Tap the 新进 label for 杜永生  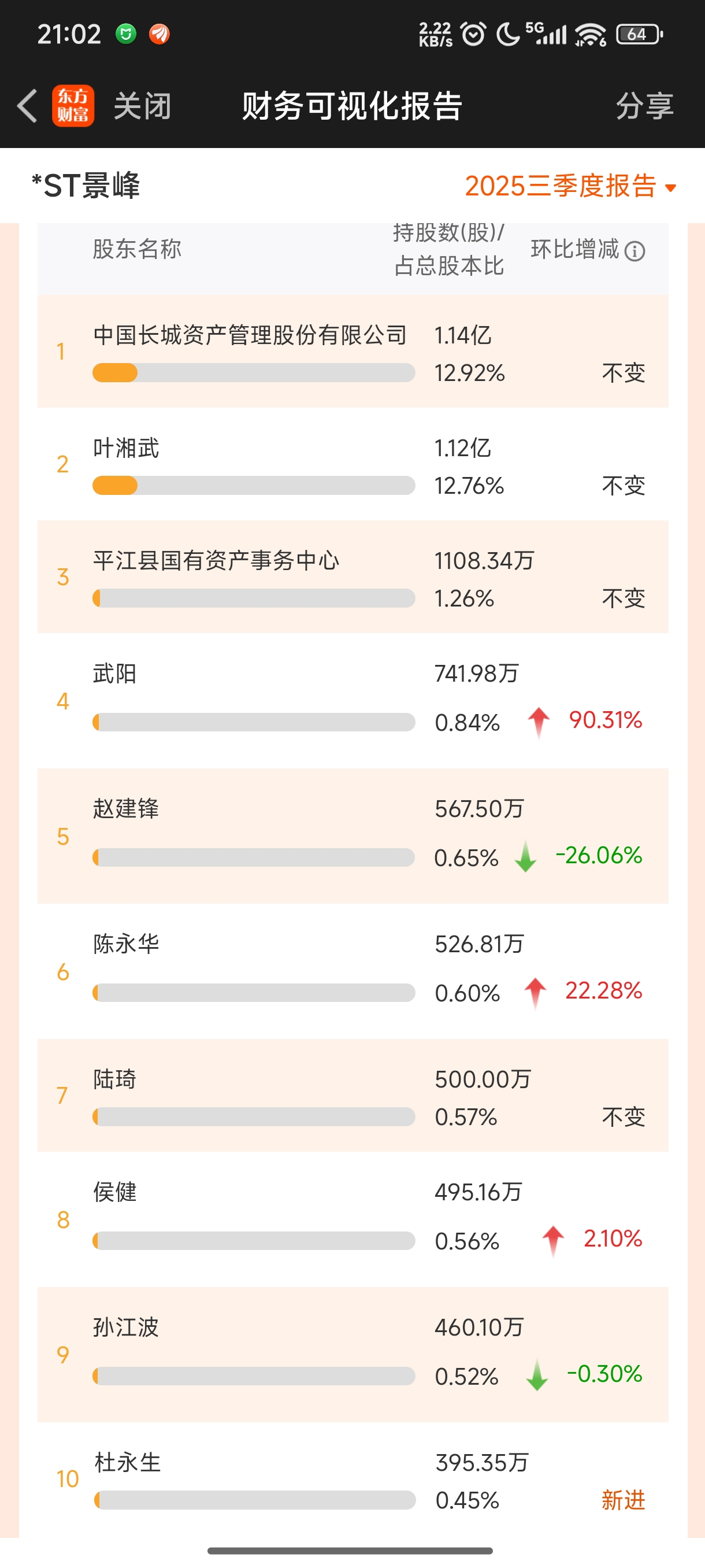point(623,1500)
